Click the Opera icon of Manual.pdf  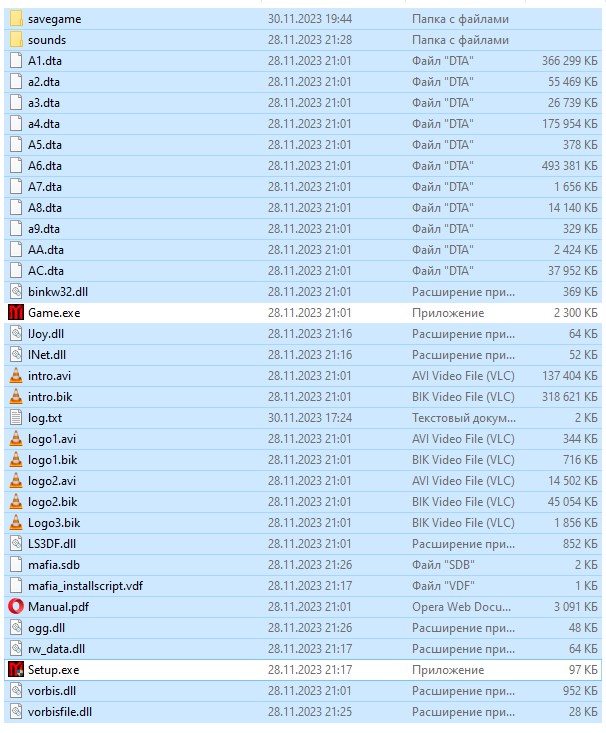click(x=16, y=606)
